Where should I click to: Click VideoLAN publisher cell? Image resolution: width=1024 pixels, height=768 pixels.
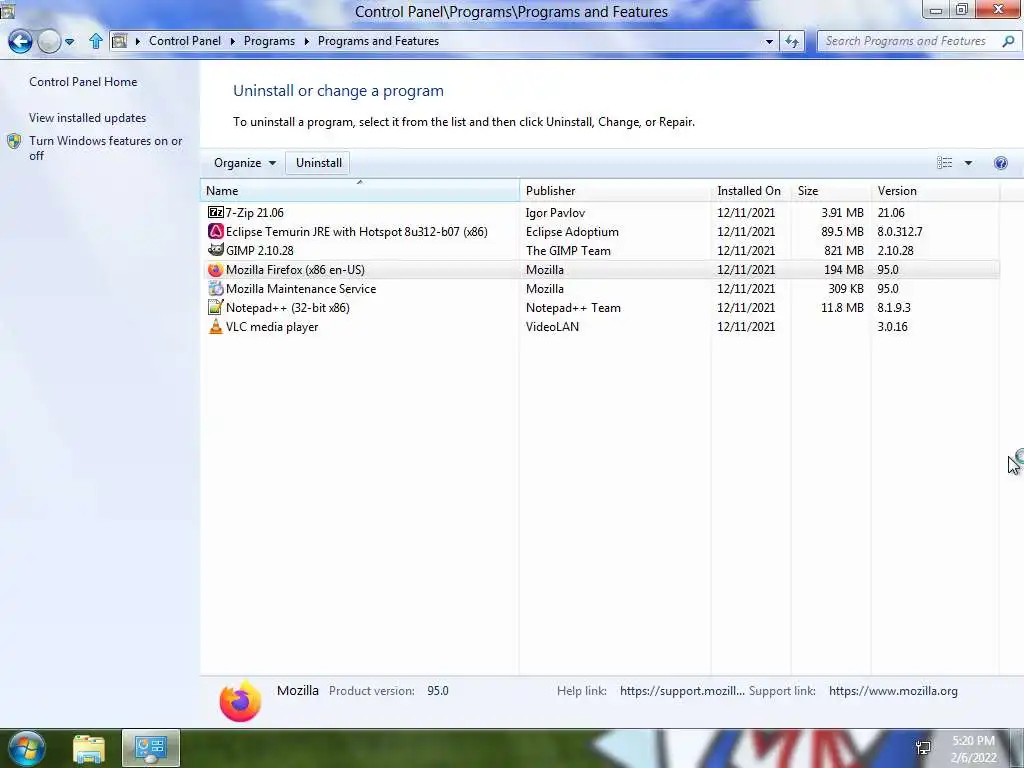click(552, 327)
